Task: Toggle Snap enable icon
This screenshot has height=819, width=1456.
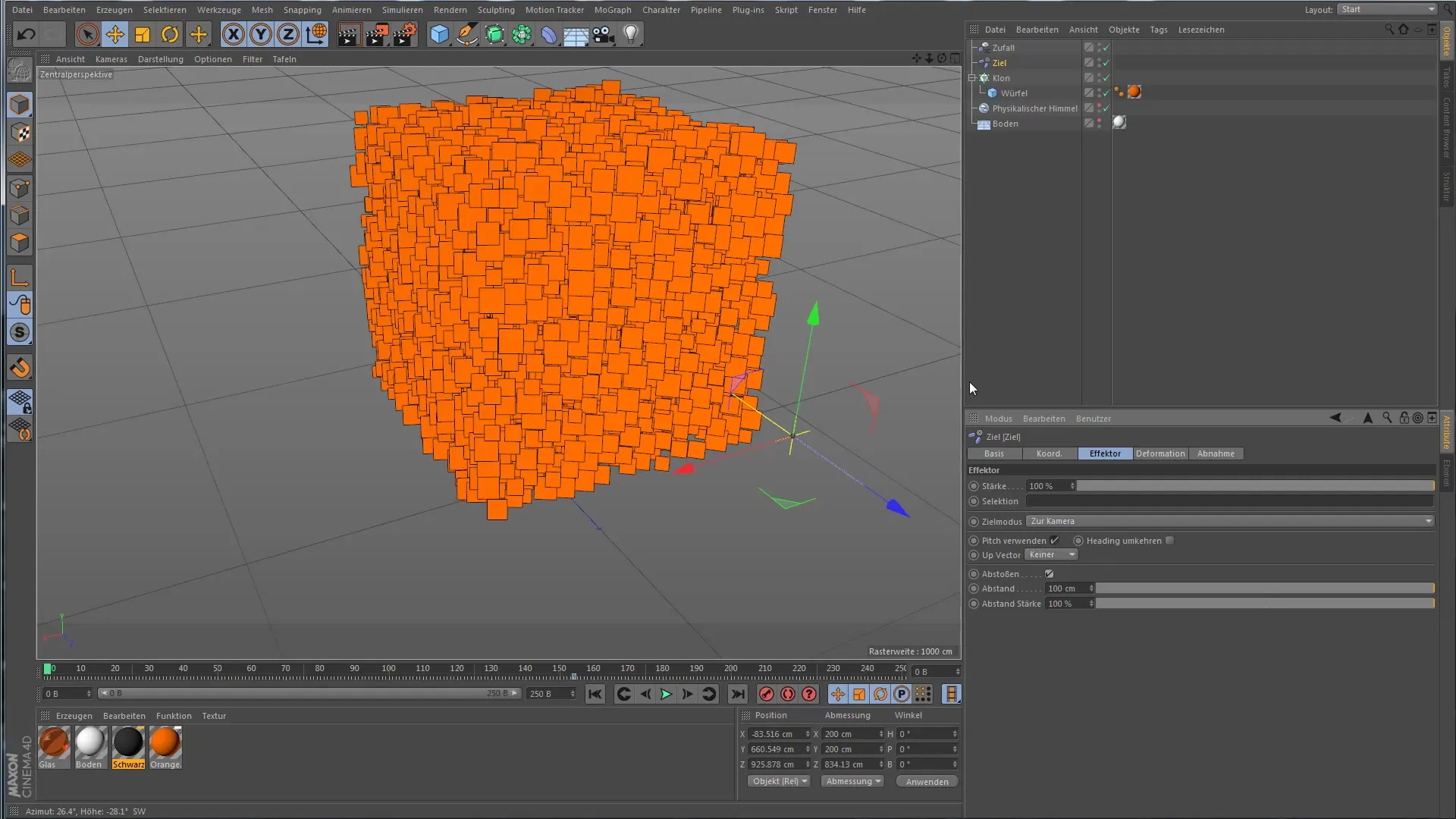Action: (20, 368)
